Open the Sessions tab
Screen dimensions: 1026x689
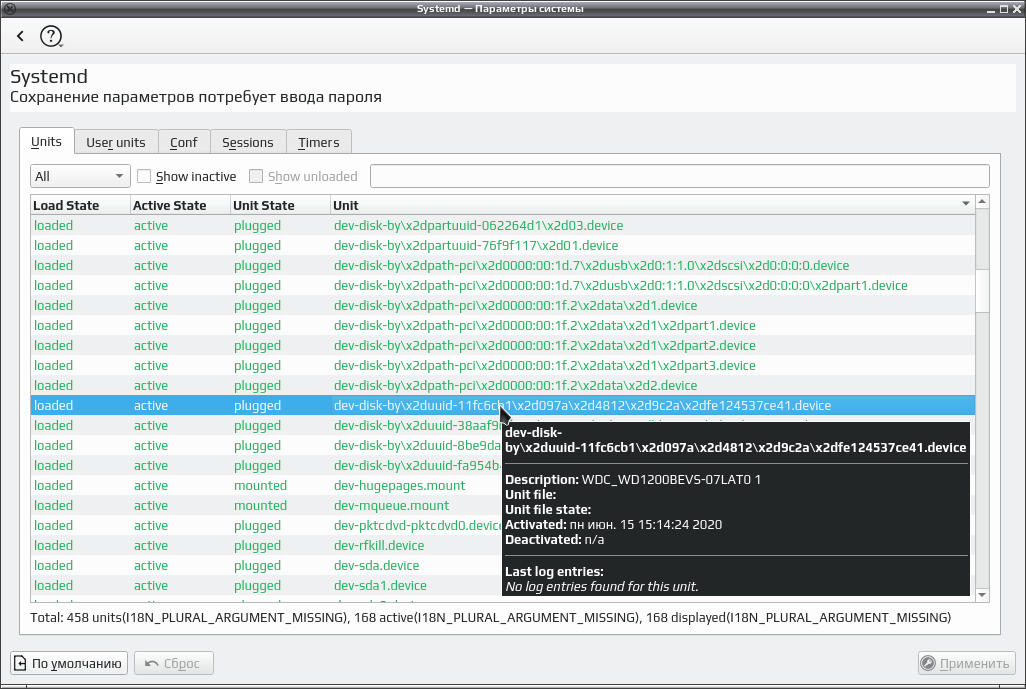248,142
